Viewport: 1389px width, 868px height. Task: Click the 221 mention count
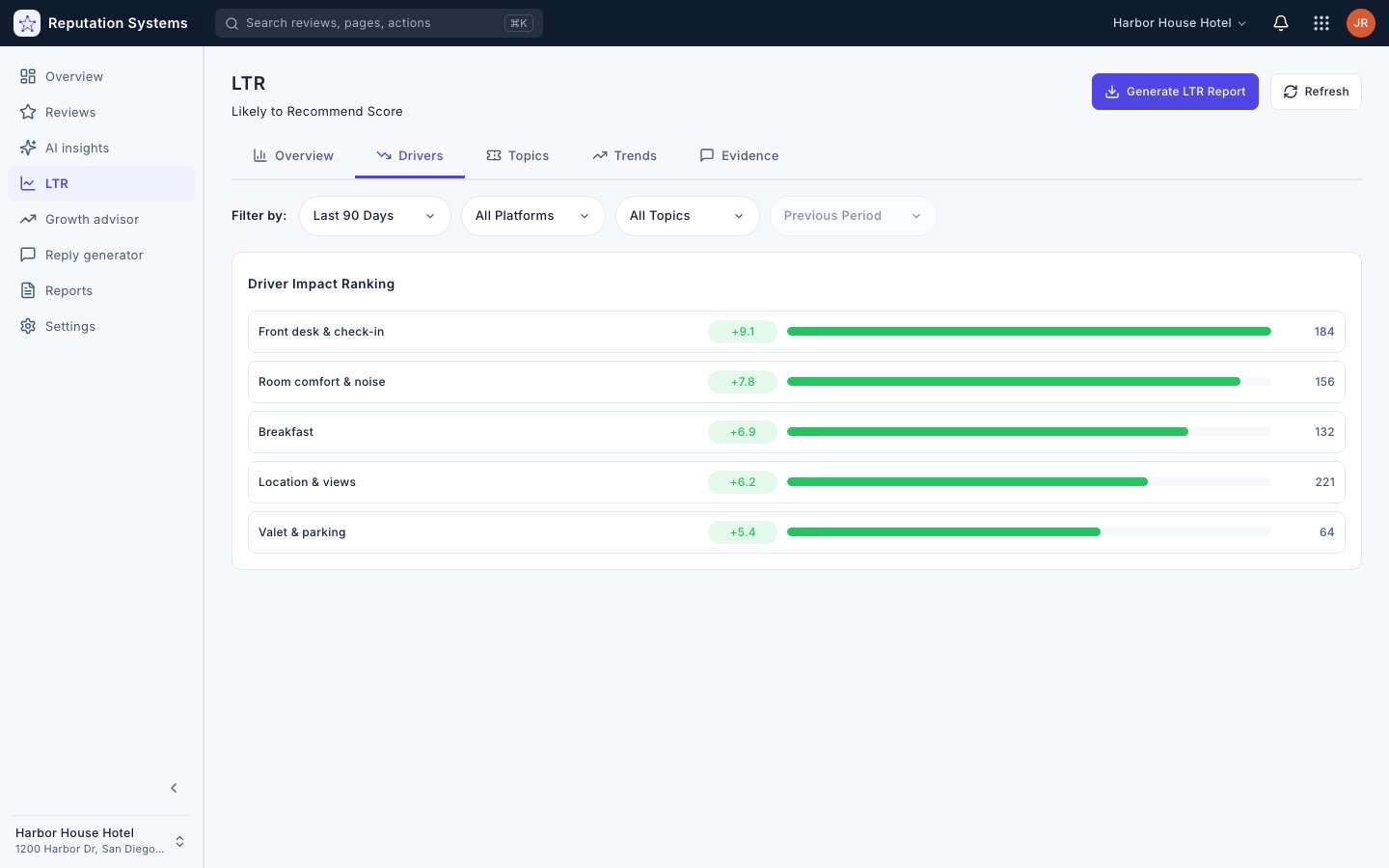(1325, 482)
